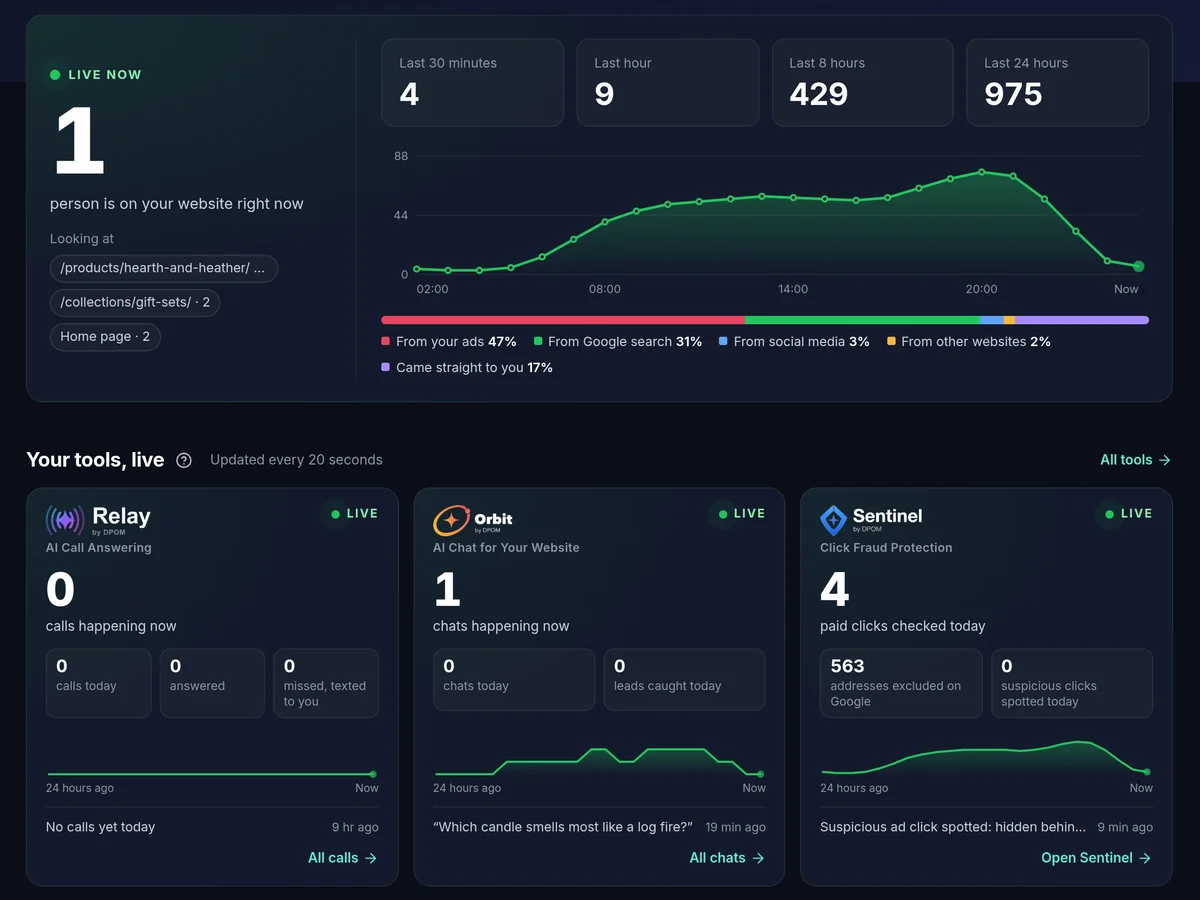The height and width of the screenshot is (900, 1200).
Task: Click the suspicious clicks spotted today box
Action: (1072, 684)
